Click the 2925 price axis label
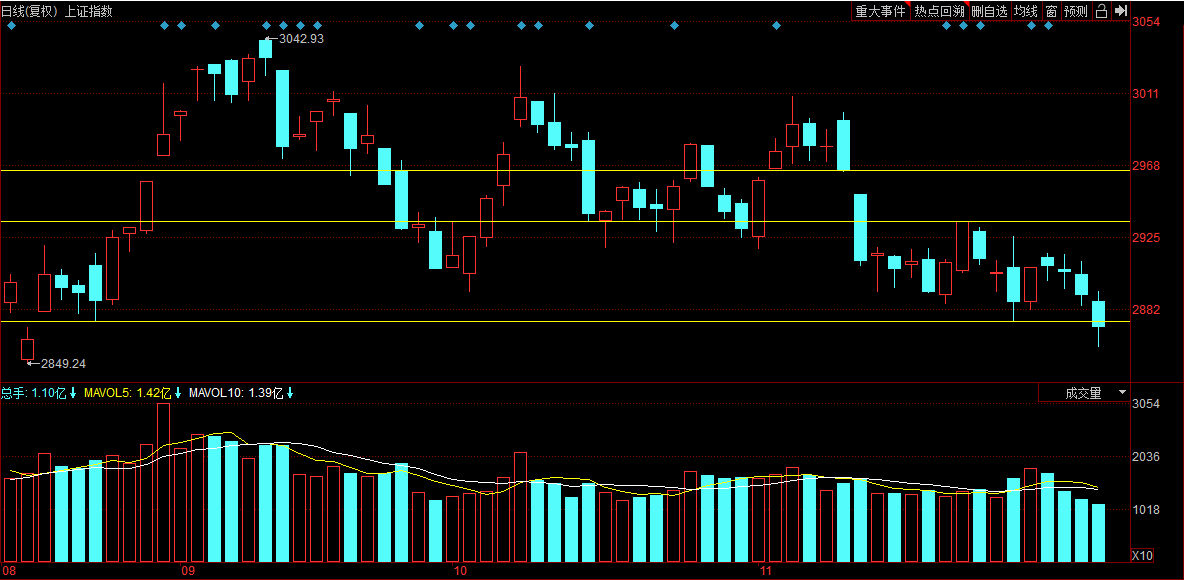 click(x=1145, y=238)
